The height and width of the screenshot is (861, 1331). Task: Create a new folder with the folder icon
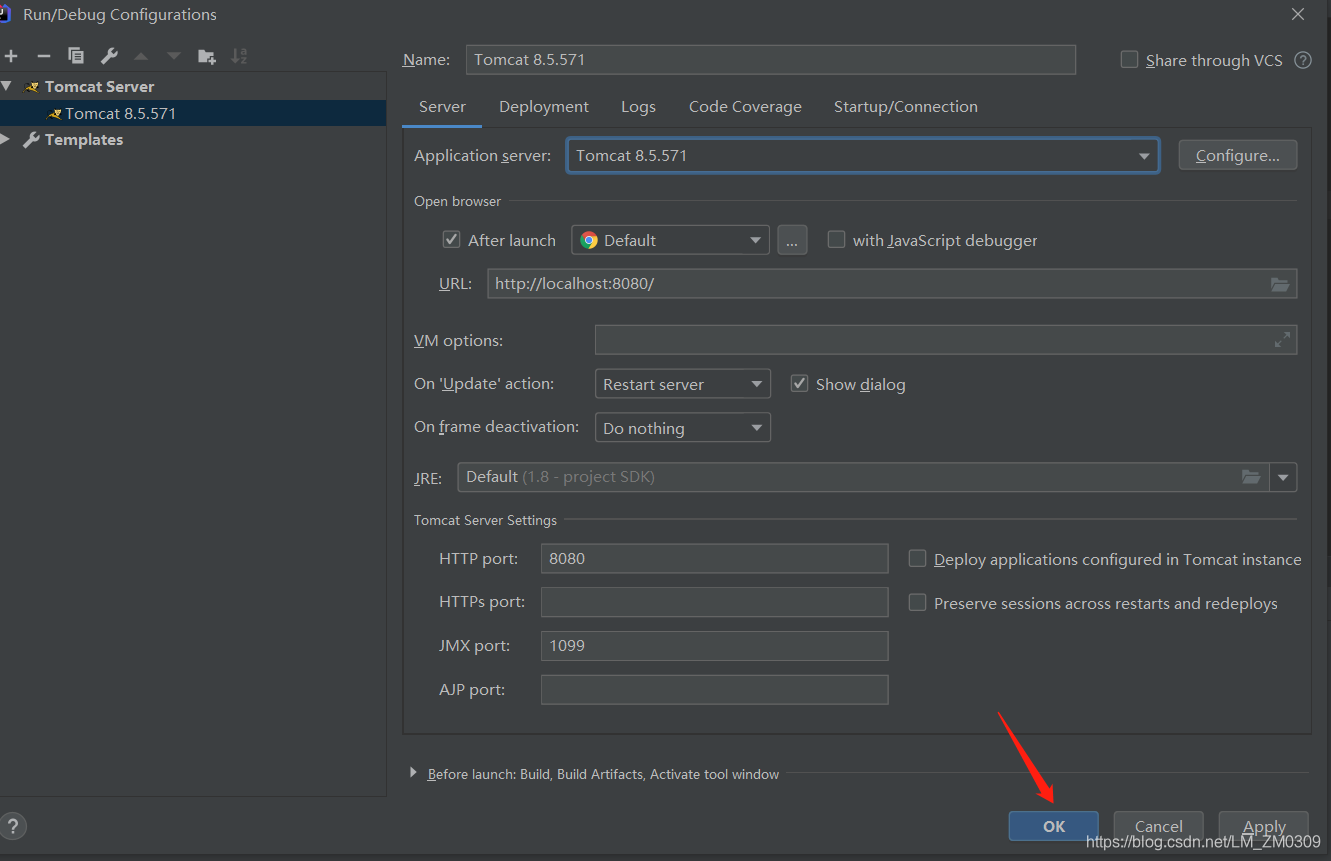coord(207,56)
